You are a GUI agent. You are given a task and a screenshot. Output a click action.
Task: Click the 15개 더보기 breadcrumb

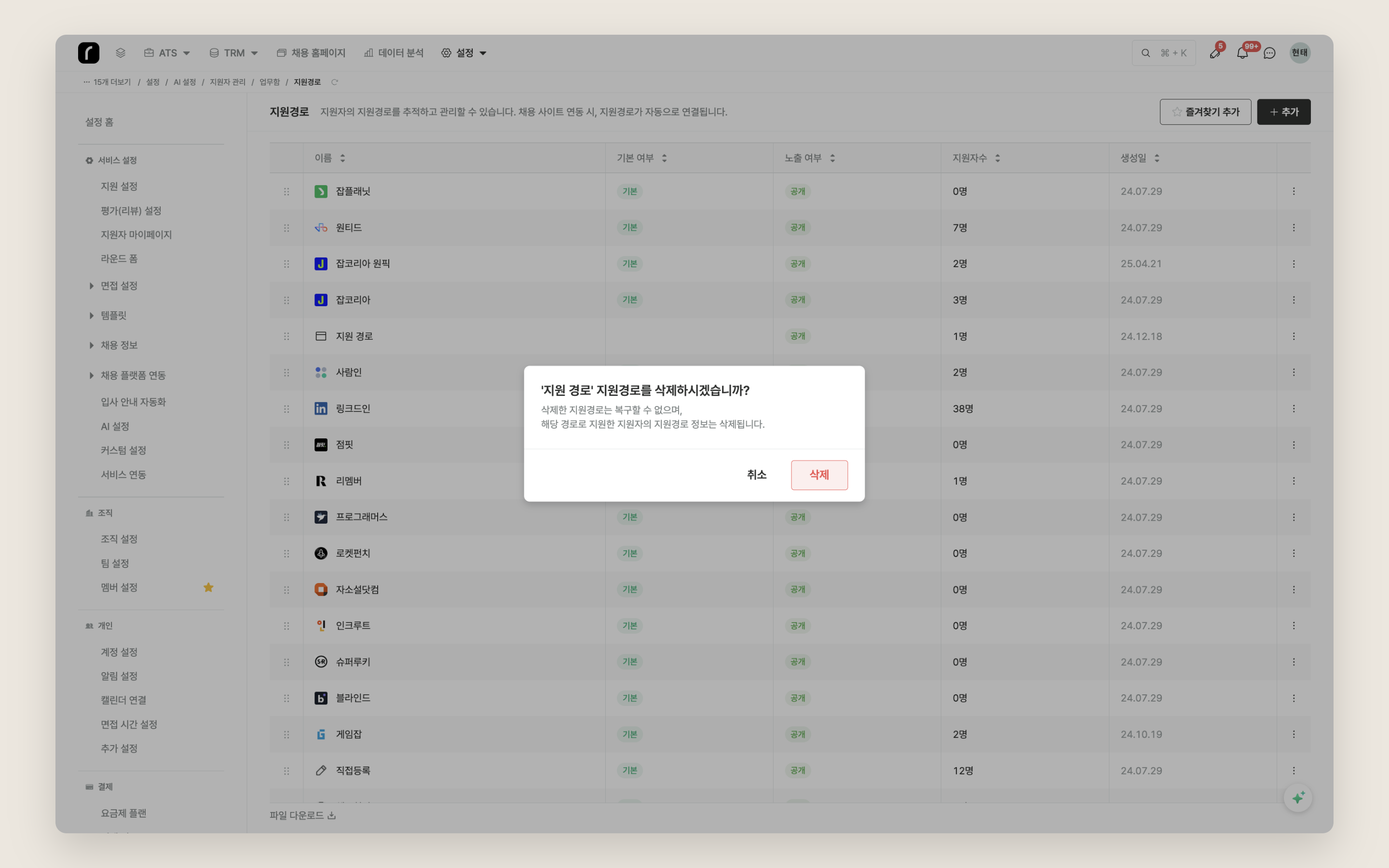(107, 82)
